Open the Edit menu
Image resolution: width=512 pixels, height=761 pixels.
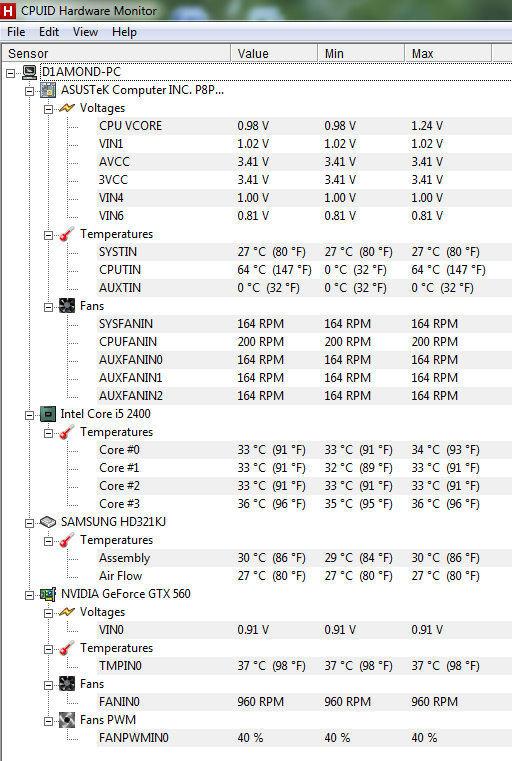(x=49, y=32)
